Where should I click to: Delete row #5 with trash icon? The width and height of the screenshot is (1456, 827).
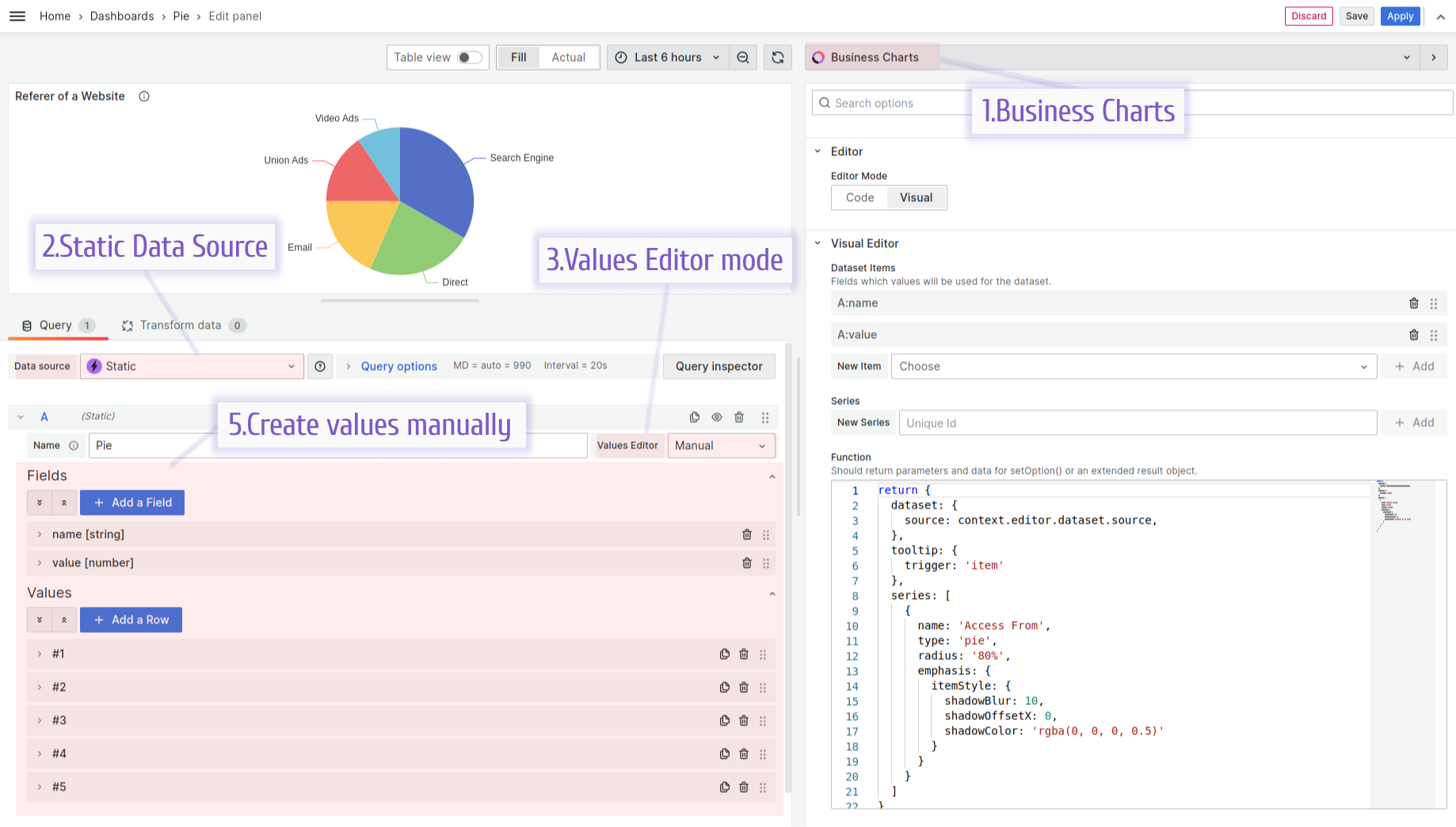743,787
